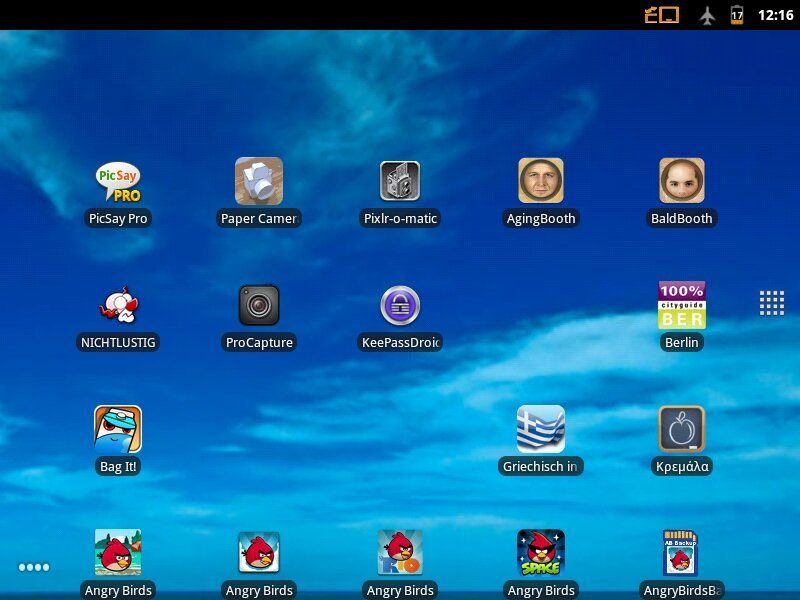Viewport: 800px width, 600px height.
Task: Tap the battery indicator showing 17
Action: 737,15
